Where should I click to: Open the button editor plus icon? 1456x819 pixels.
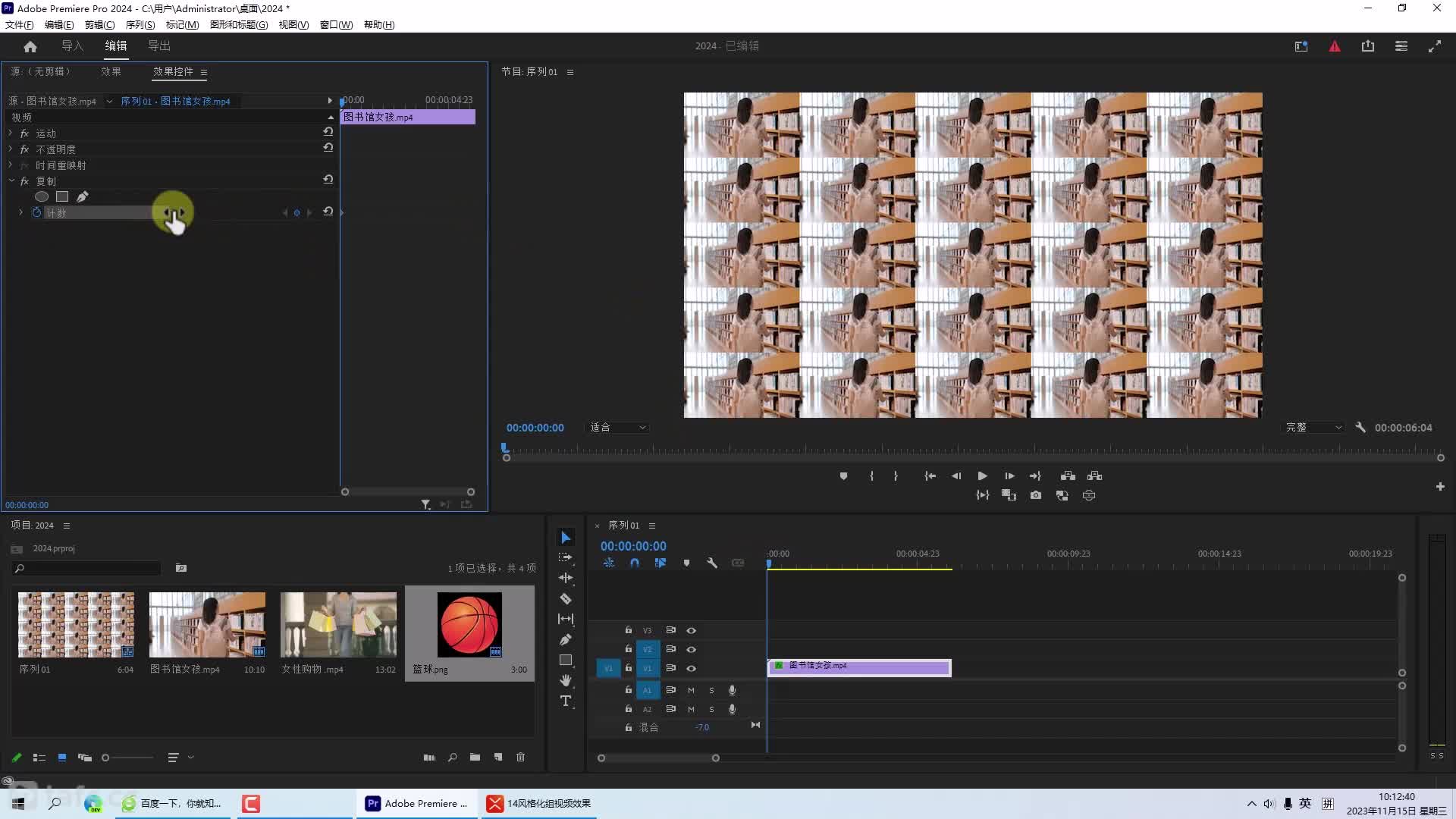tap(1440, 487)
